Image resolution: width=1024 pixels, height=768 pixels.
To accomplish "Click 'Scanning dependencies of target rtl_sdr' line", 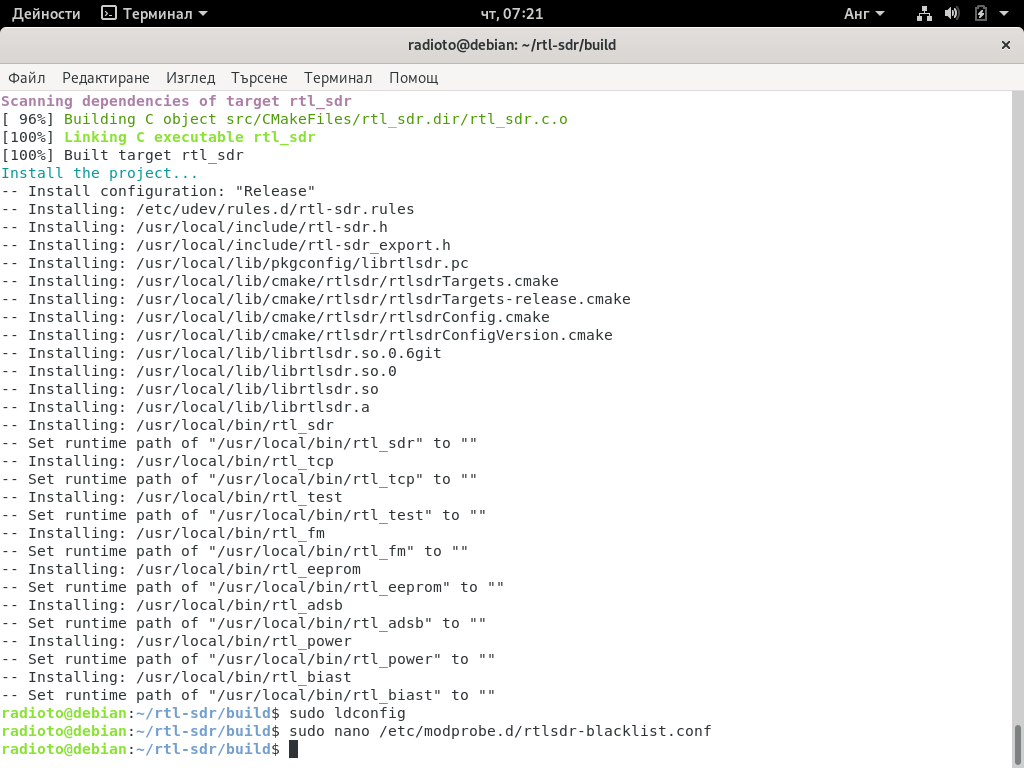I will (176, 101).
